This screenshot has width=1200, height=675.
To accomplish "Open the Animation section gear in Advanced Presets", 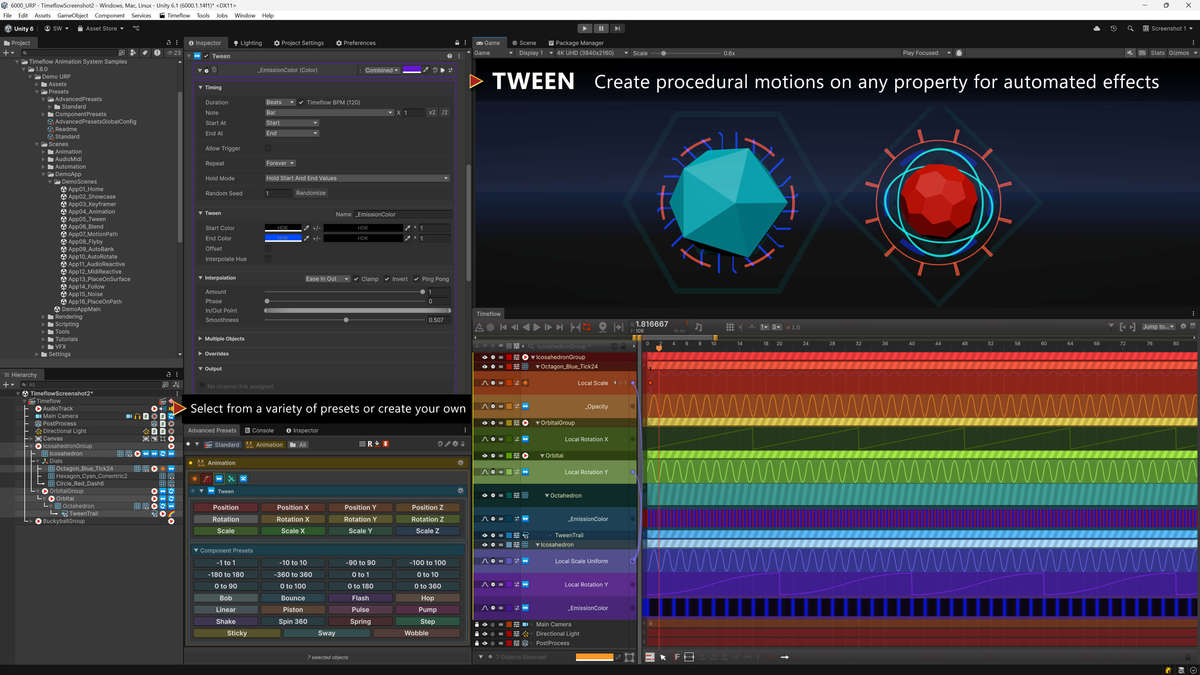I will tap(460, 463).
